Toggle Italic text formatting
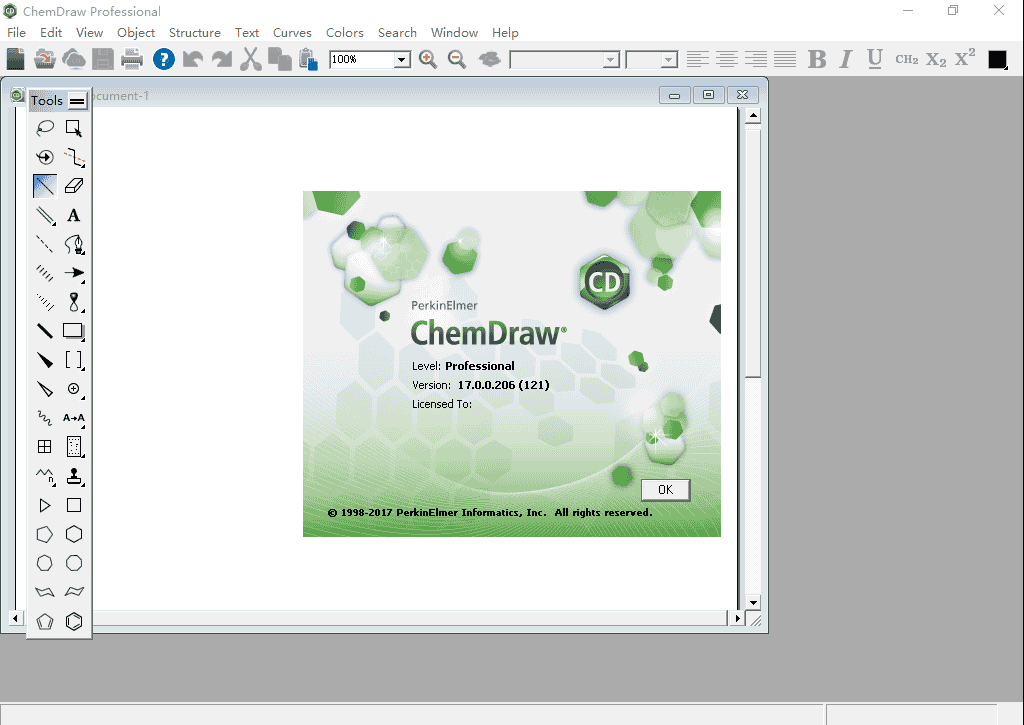Image resolution: width=1024 pixels, height=725 pixels. click(846, 59)
